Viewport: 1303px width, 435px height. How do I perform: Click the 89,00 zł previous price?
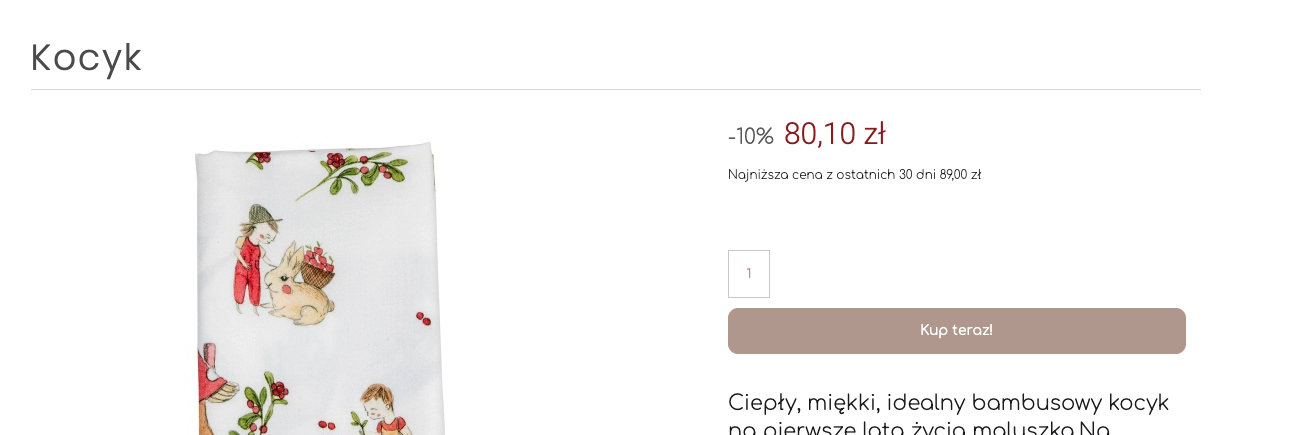[960, 175]
